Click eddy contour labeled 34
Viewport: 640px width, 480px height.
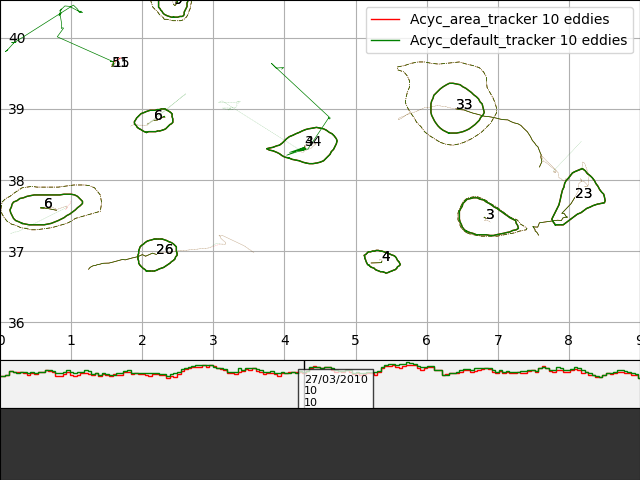[302, 146]
